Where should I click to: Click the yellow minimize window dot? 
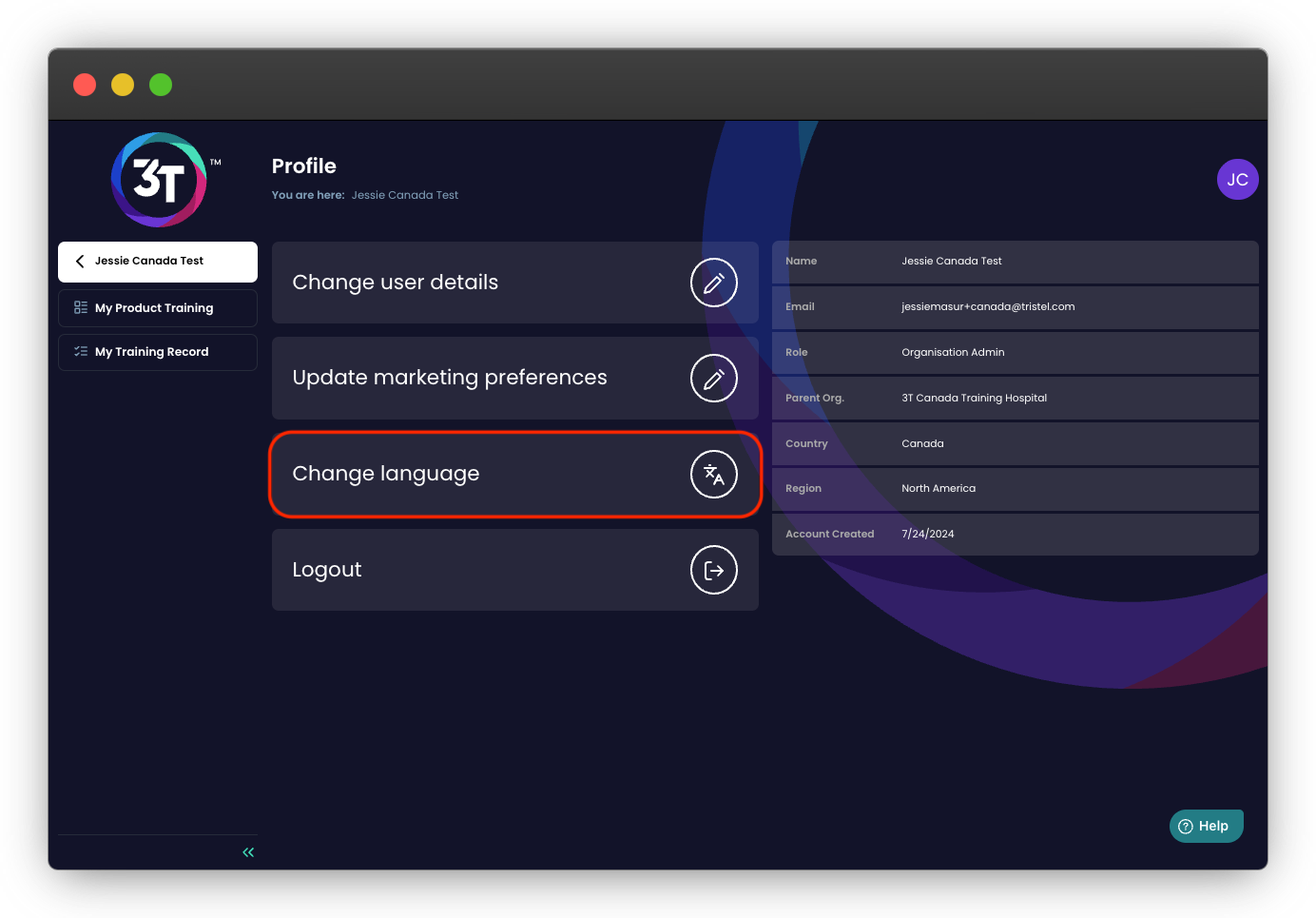point(123,85)
